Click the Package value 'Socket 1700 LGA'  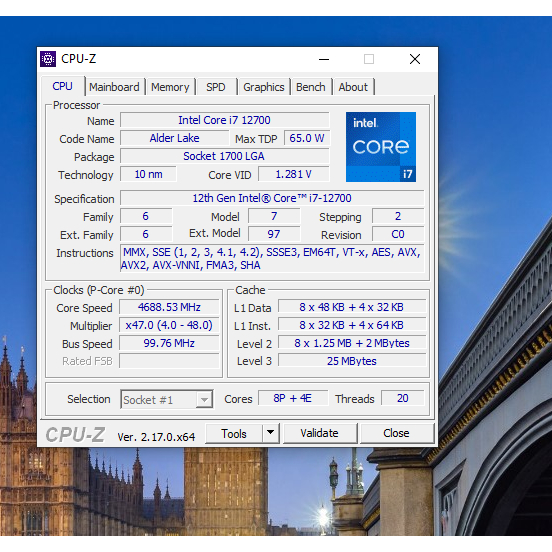[x=225, y=156]
